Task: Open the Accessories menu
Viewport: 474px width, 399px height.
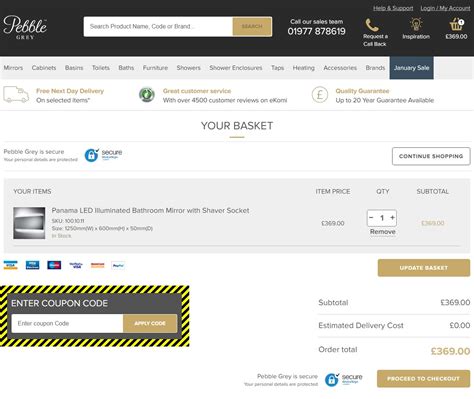Action: [x=340, y=68]
